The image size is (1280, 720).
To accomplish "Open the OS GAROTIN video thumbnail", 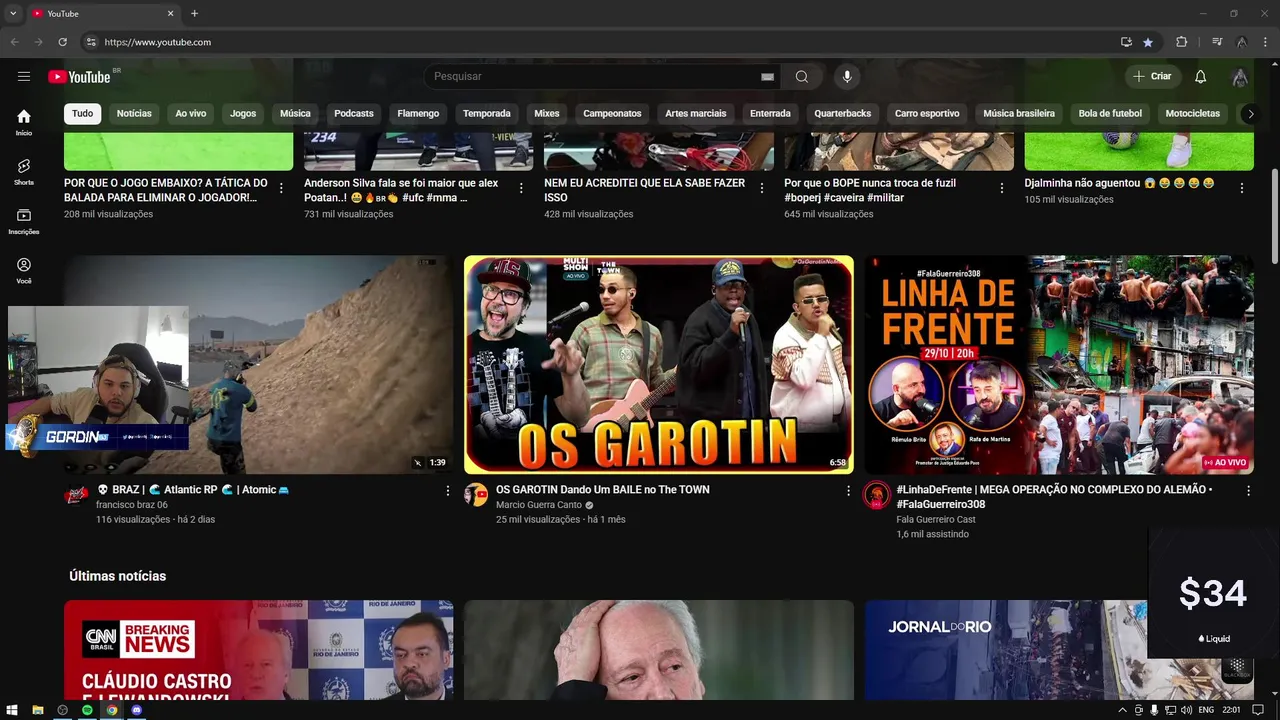I will pyautogui.click(x=659, y=365).
